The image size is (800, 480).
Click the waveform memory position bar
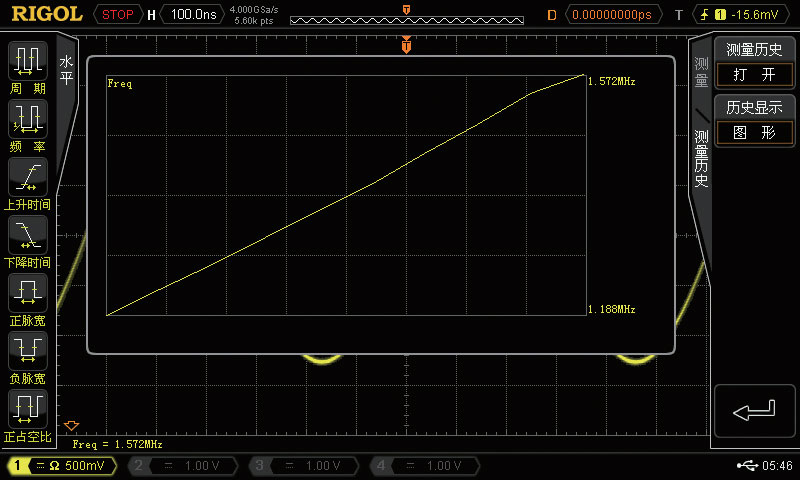tap(405, 19)
